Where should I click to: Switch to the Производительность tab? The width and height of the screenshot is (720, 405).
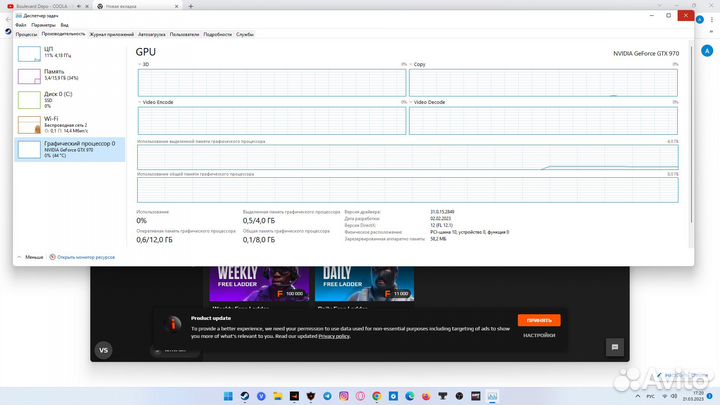pyautogui.click(x=63, y=34)
